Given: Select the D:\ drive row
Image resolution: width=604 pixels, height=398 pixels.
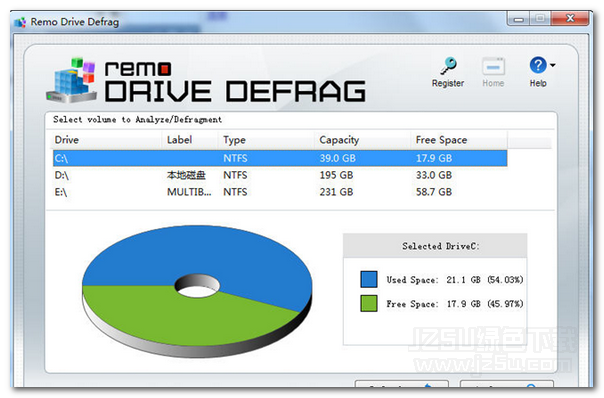Looking at the screenshot, I should 280,175.
